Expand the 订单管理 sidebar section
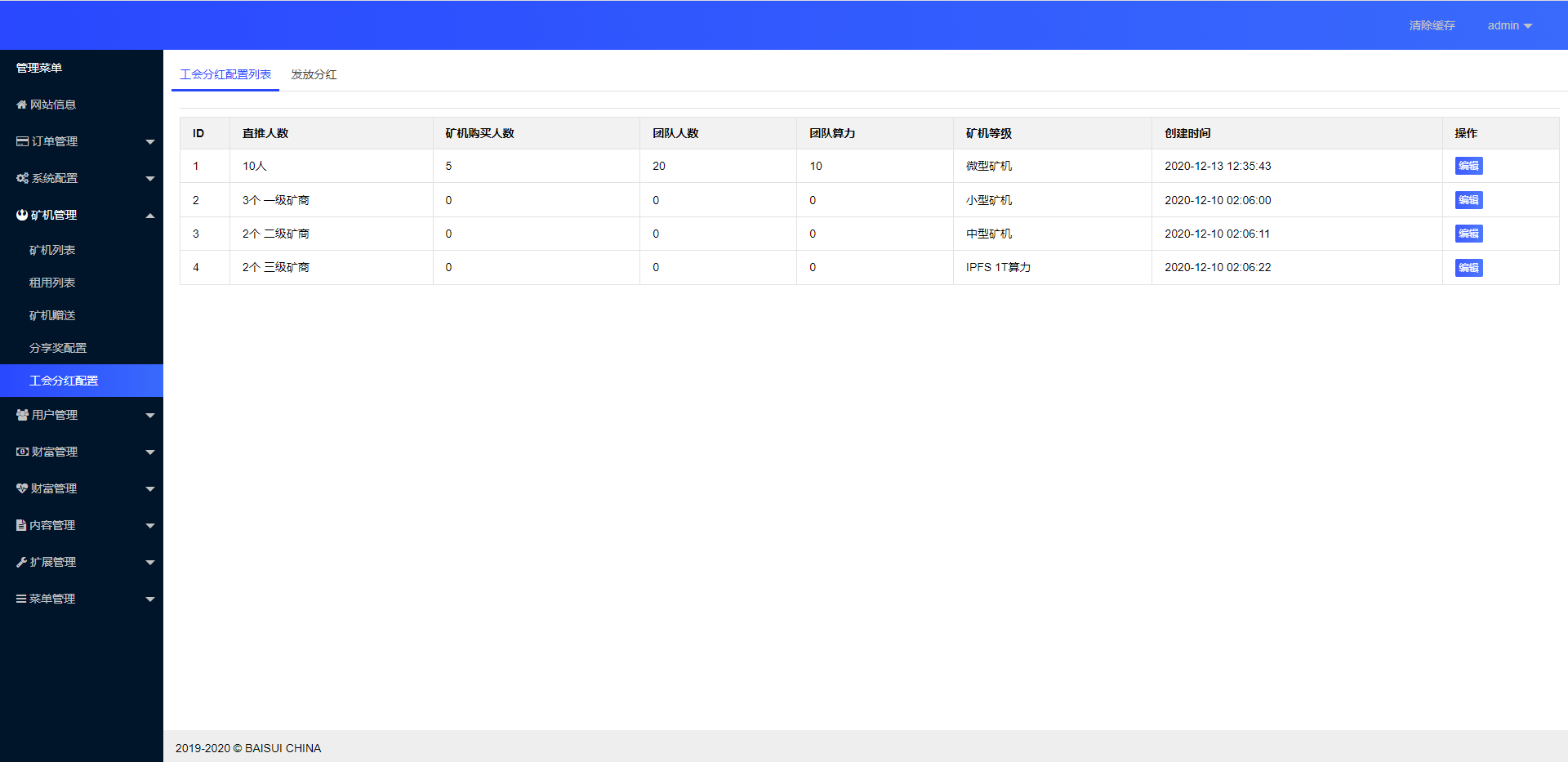 [x=82, y=140]
